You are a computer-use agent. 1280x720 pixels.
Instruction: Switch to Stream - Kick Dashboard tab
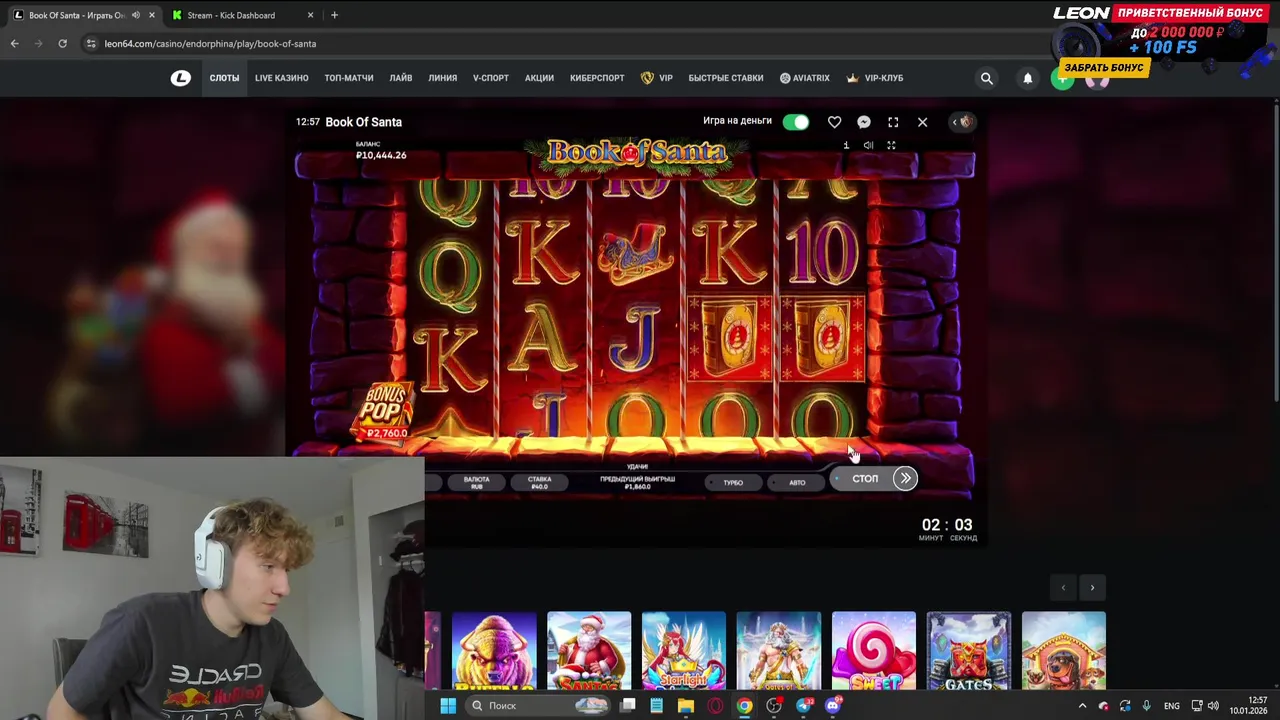coord(242,15)
